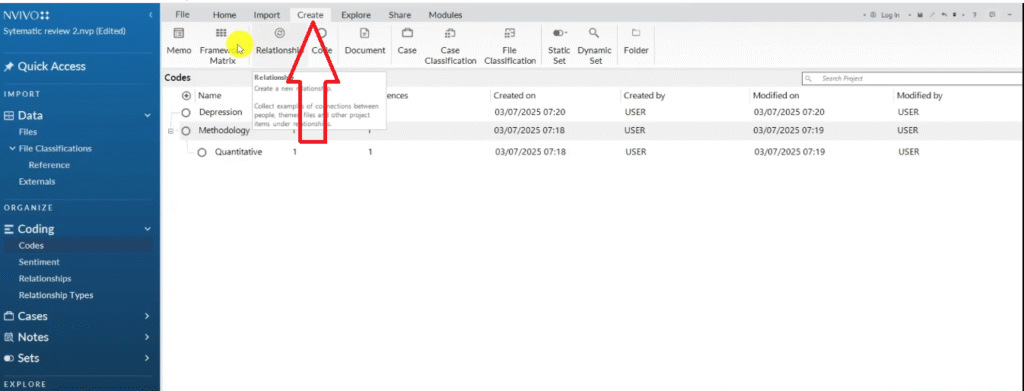
Task: Create a new Document
Action: (x=364, y=41)
